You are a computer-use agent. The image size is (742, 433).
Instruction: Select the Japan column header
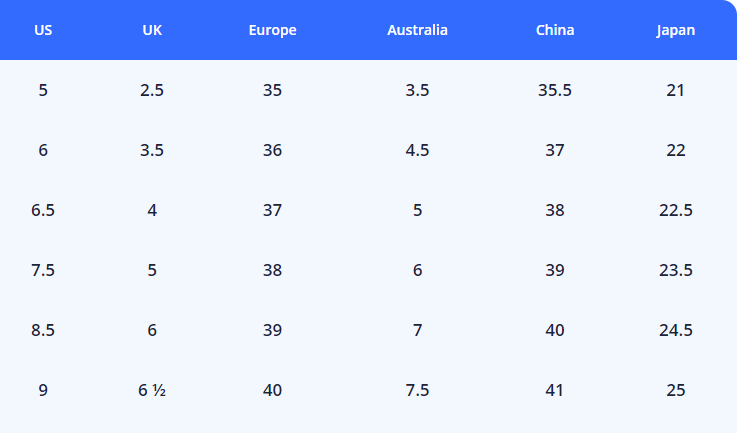[x=676, y=30]
